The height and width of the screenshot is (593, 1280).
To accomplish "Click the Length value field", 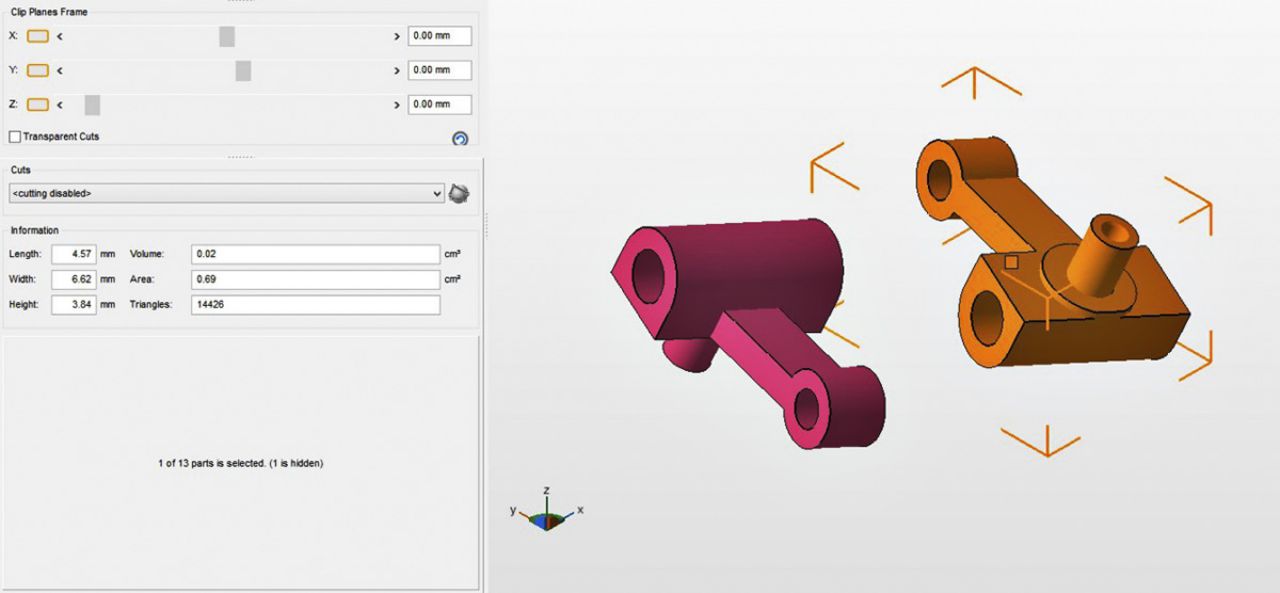I will tap(73, 254).
